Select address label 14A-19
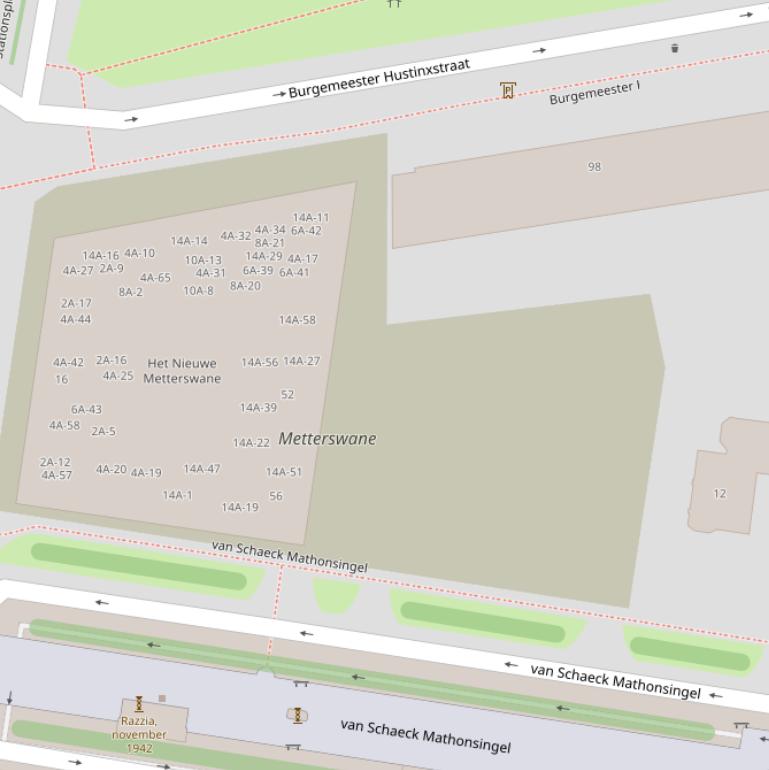Image resolution: width=769 pixels, height=770 pixels. coord(240,507)
